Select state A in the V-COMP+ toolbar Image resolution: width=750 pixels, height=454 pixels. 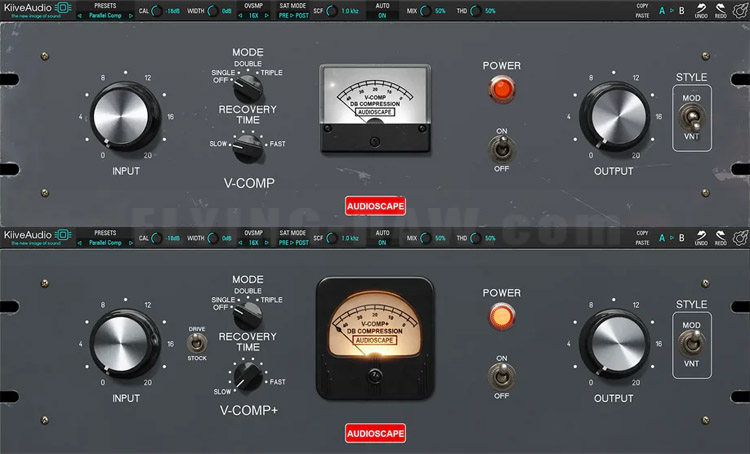pos(662,238)
